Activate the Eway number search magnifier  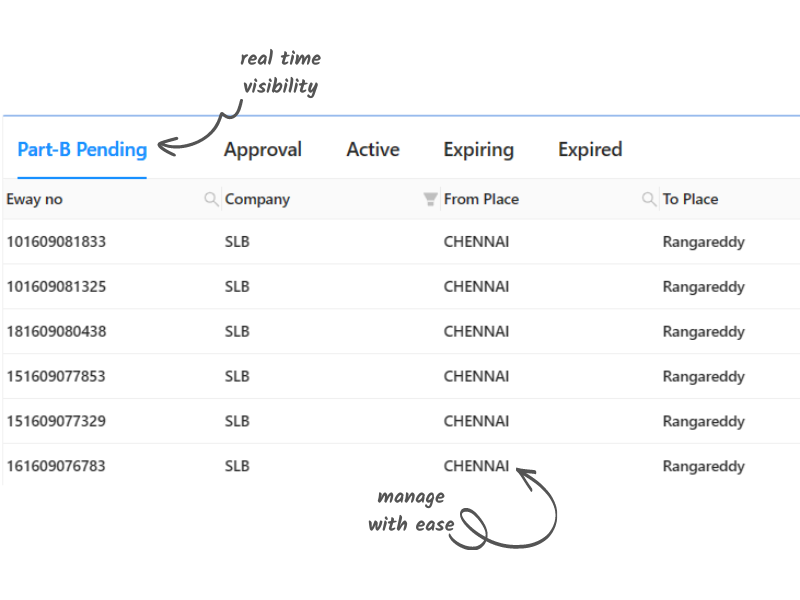point(211,199)
